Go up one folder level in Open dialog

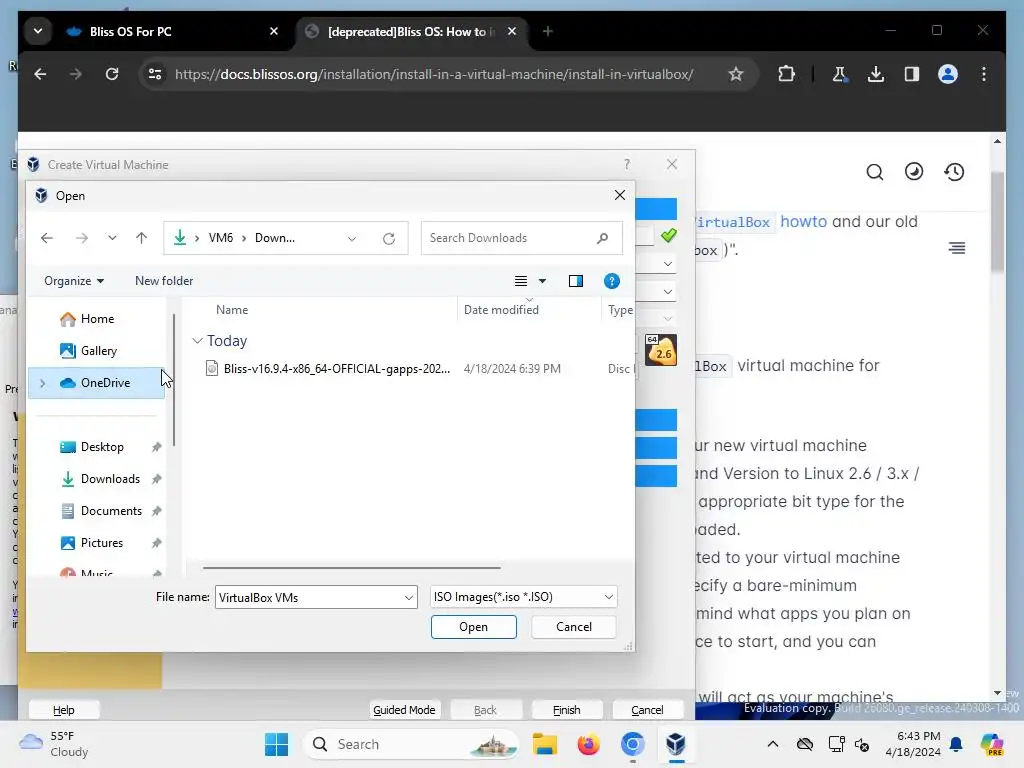(141, 238)
